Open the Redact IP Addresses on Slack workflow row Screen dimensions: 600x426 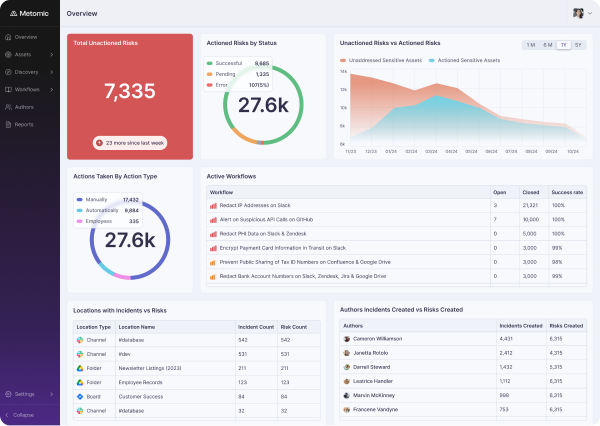pyautogui.click(x=396, y=206)
